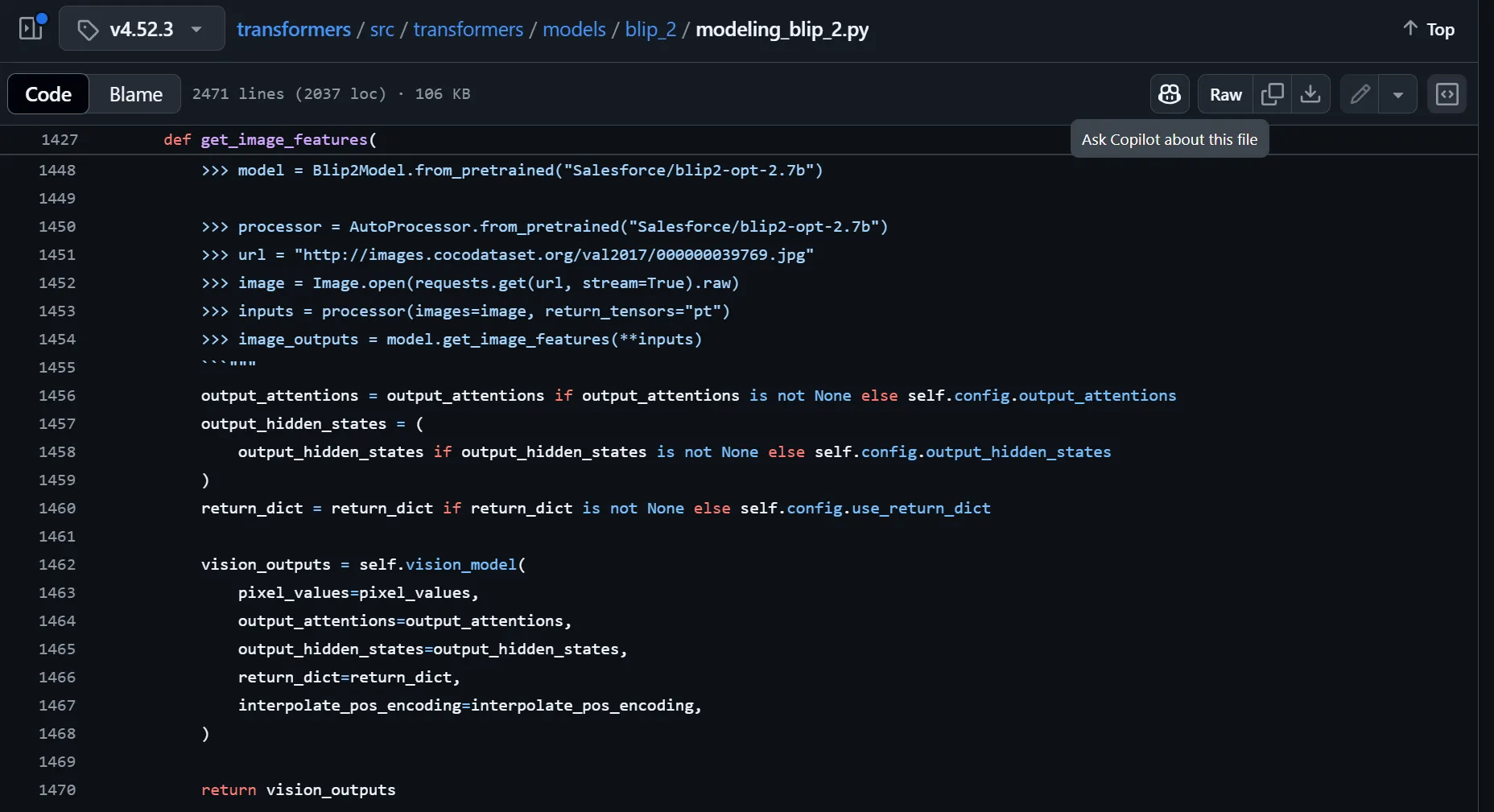Screen dimensions: 1494x812
Task: Open the symbols panel
Action: (x=1447, y=94)
